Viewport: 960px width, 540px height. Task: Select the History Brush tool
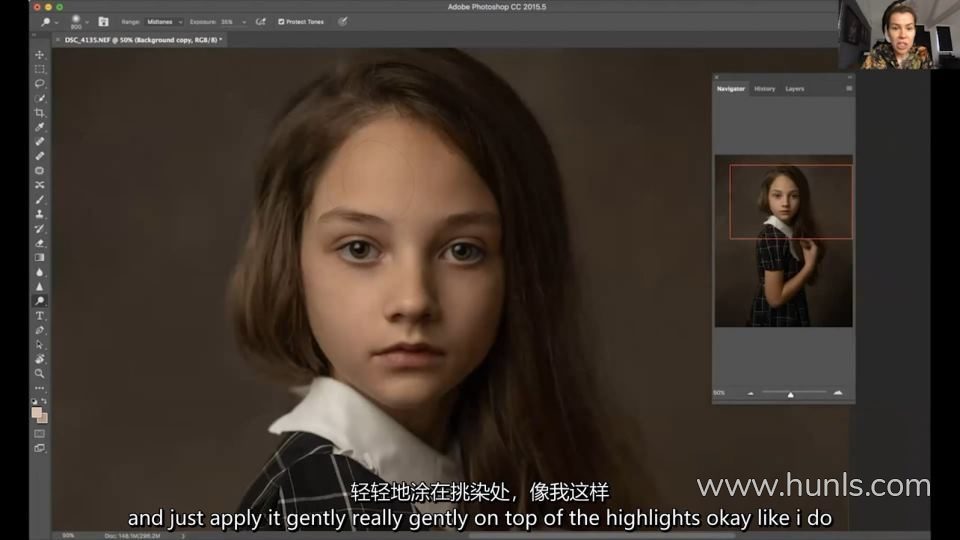tap(40, 228)
